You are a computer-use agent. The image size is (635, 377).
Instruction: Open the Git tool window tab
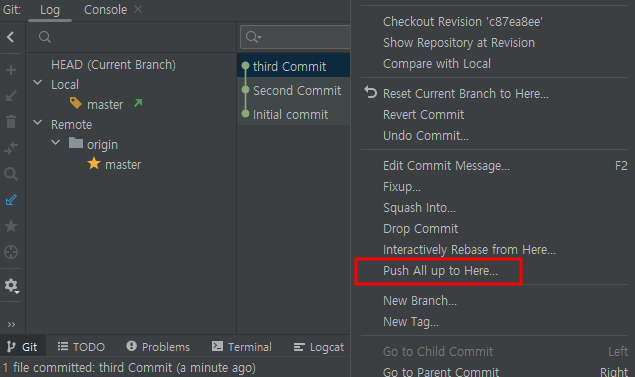pos(23,347)
